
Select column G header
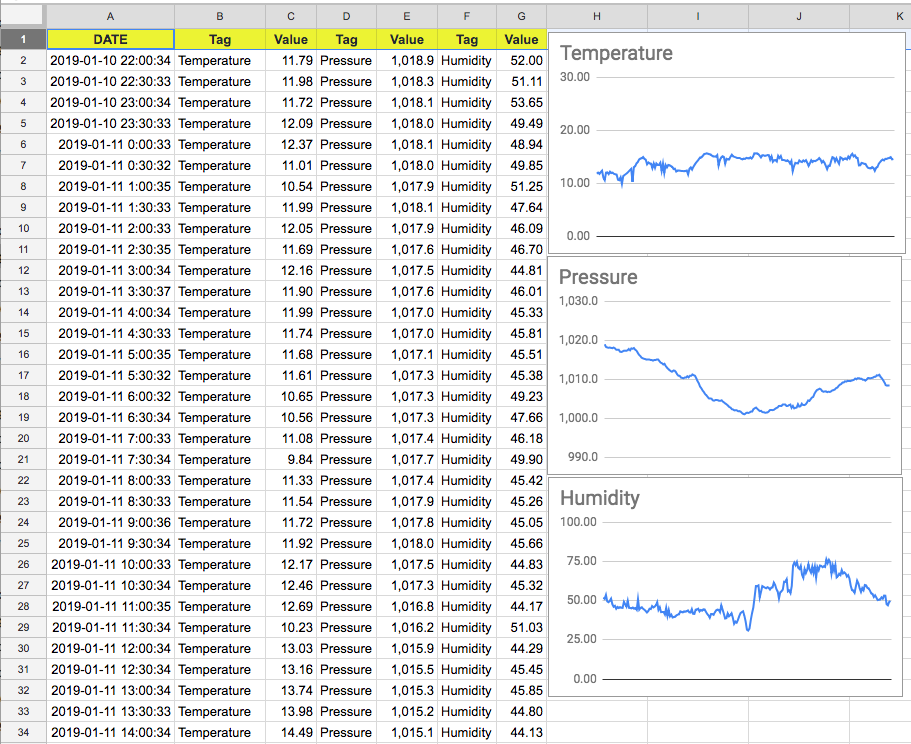tap(521, 16)
